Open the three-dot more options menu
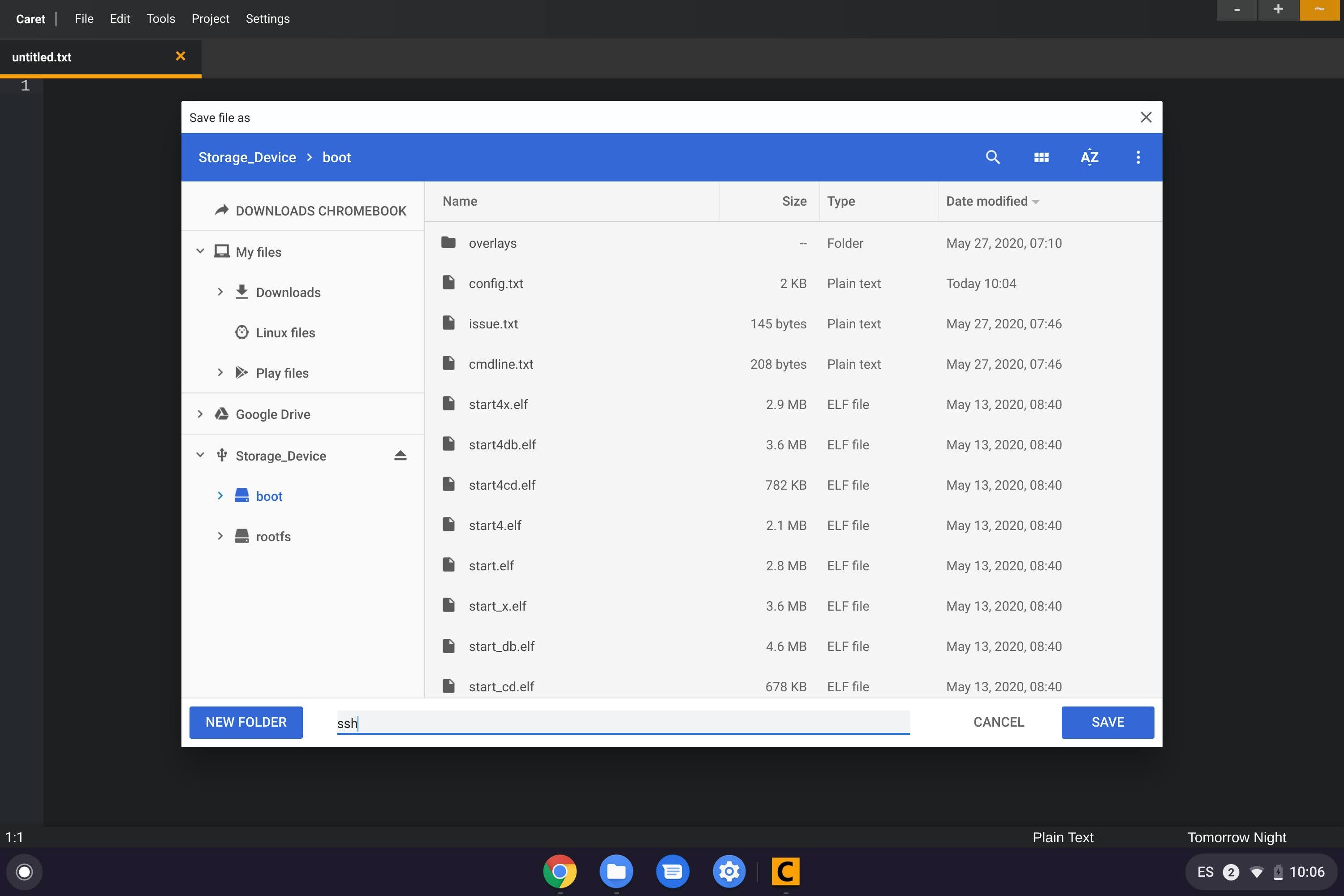Viewport: 1344px width, 896px height. (x=1138, y=157)
